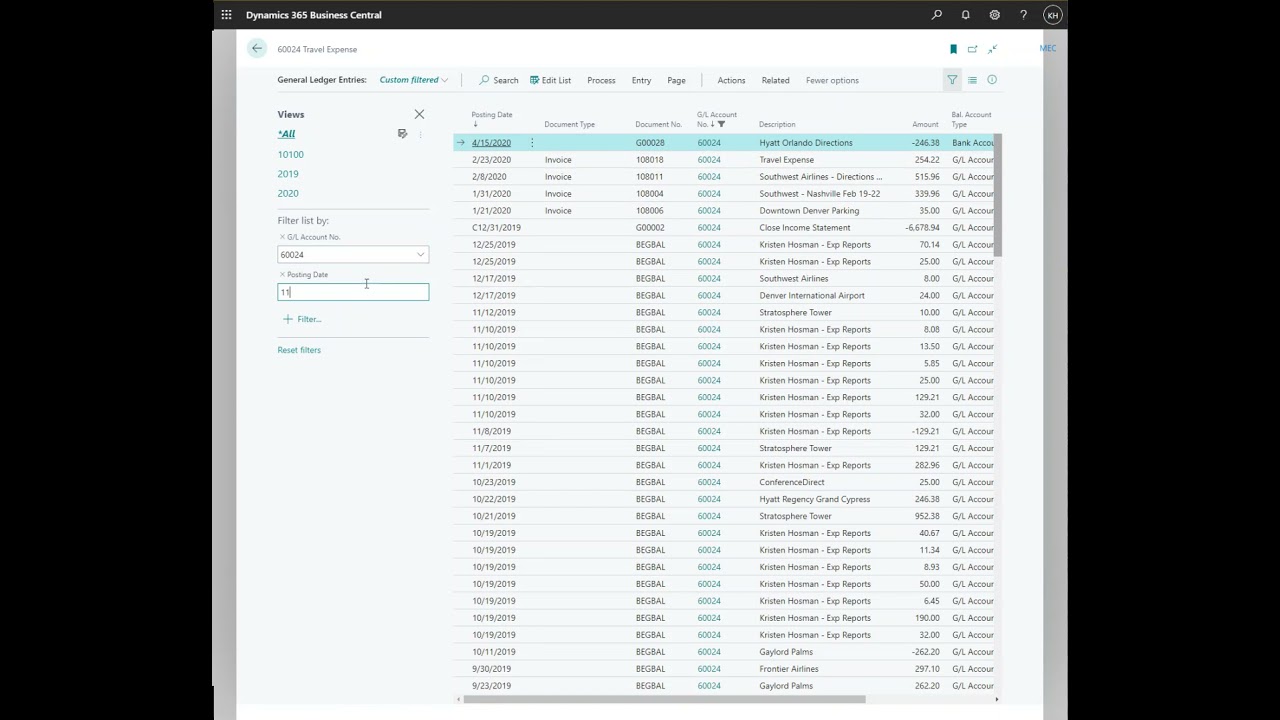The image size is (1280, 720).
Task: Click the 60024 Travel Expense page title
Action: 317,49
